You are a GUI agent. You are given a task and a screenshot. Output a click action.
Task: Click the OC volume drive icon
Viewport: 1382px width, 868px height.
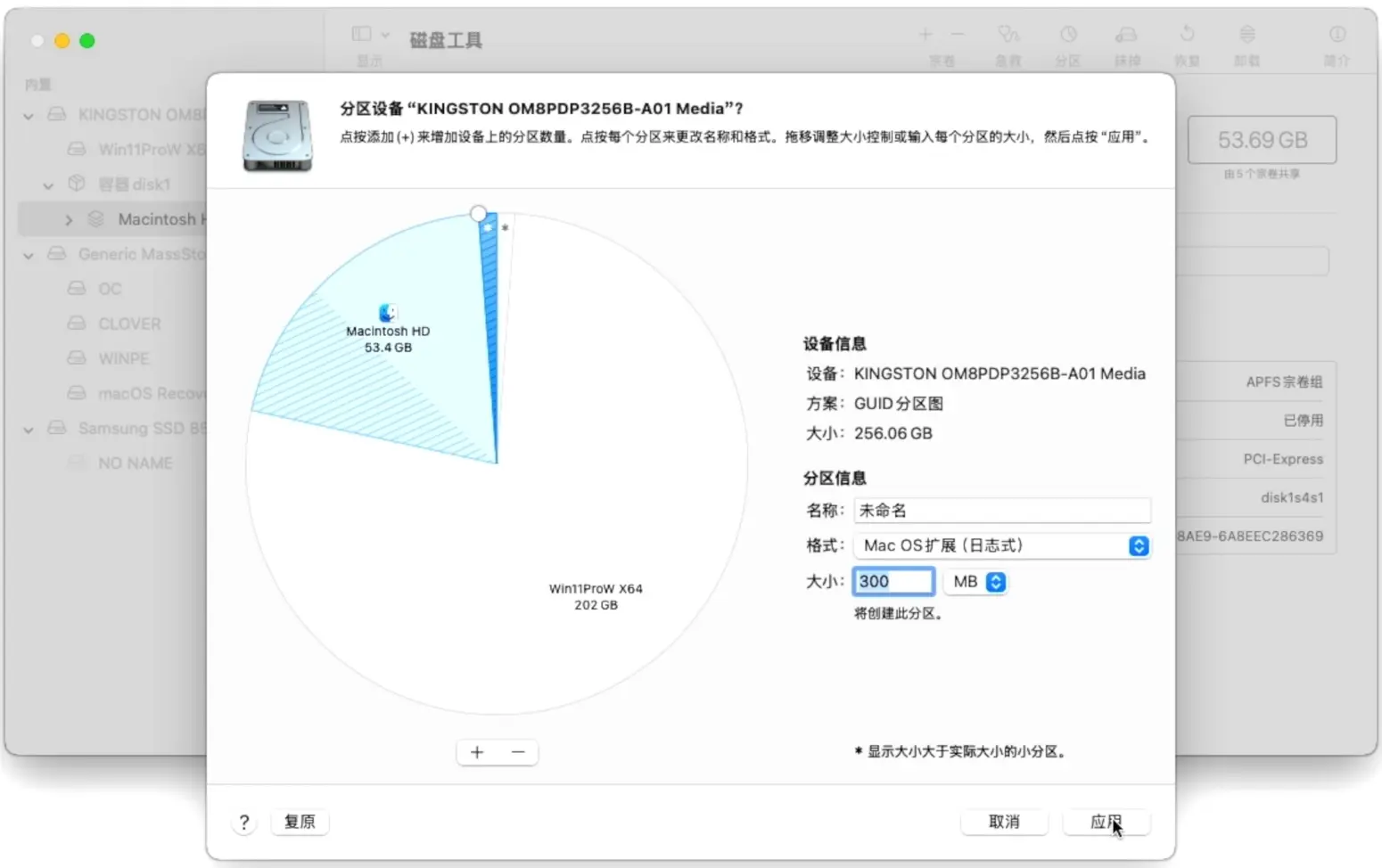pyautogui.click(x=77, y=288)
